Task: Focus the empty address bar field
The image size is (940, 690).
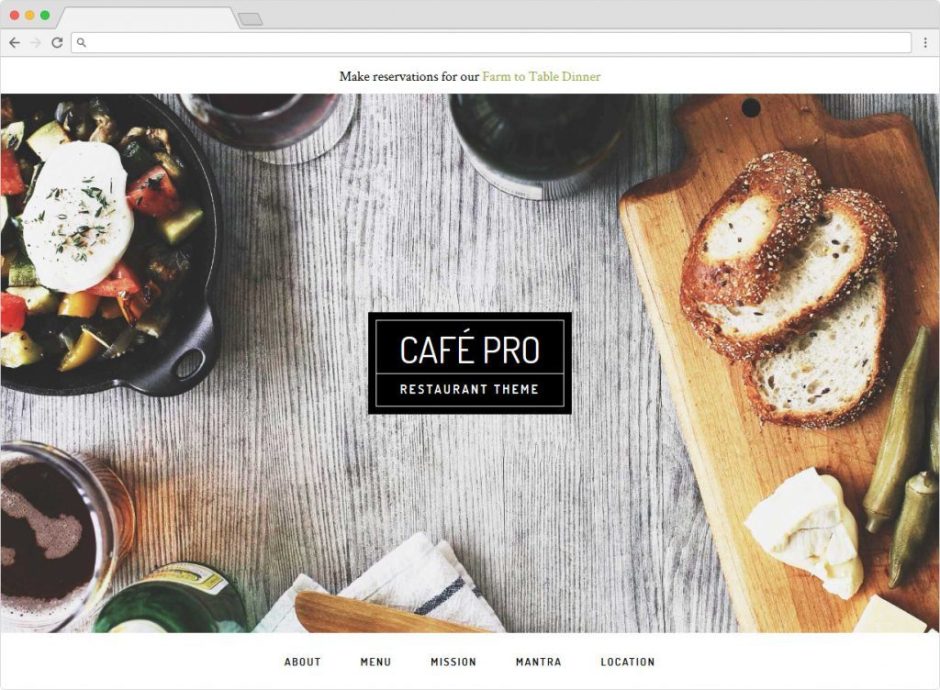Action: tap(492, 43)
